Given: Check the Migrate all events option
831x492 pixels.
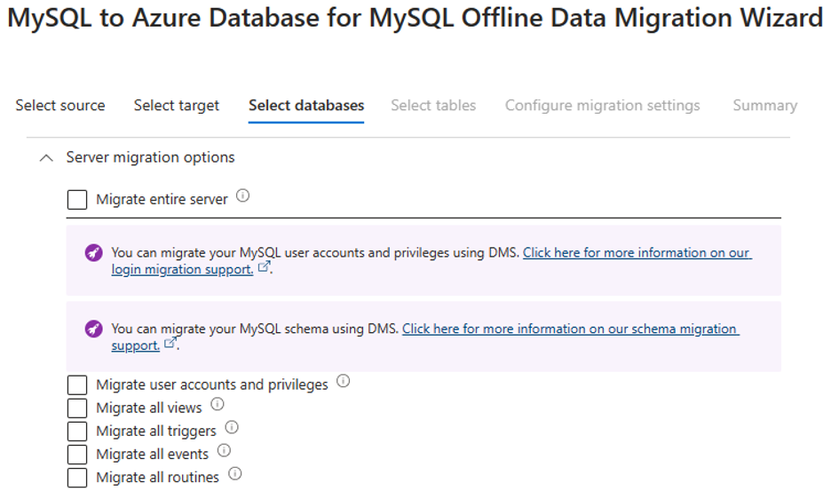Looking at the screenshot, I should [x=77, y=454].
